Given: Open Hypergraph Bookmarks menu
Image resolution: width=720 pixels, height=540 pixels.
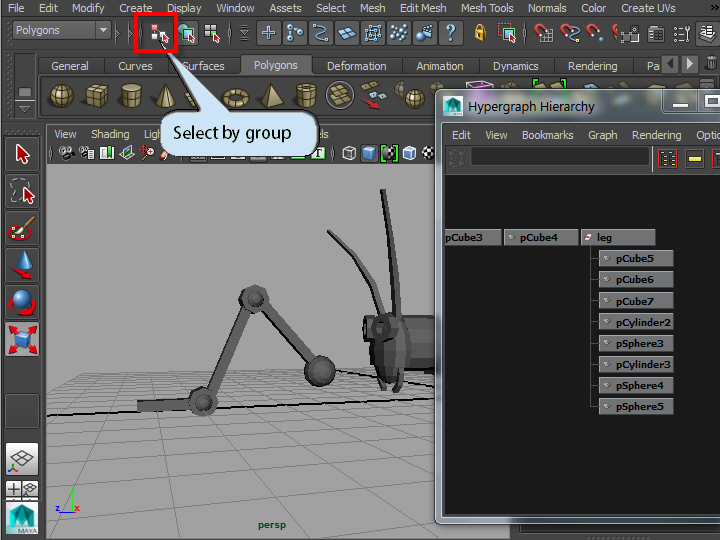Looking at the screenshot, I should [x=547, y=135].
